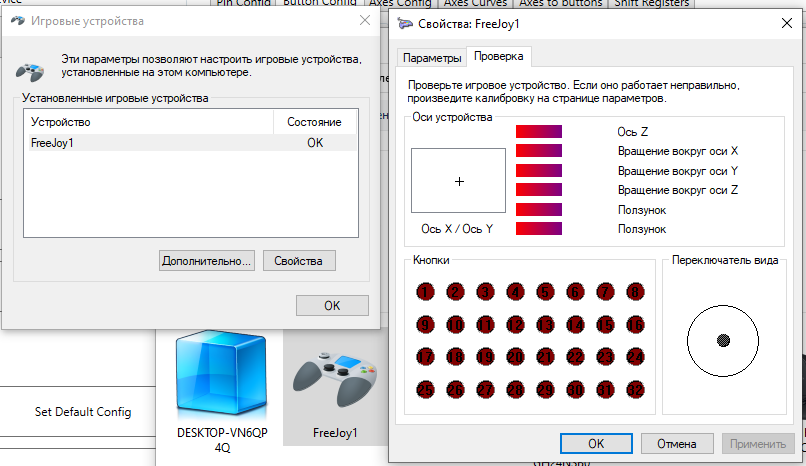This screenshot has height=466, width=806.
Task: Click Set Default Config button
Action: [x=83, y=412]
